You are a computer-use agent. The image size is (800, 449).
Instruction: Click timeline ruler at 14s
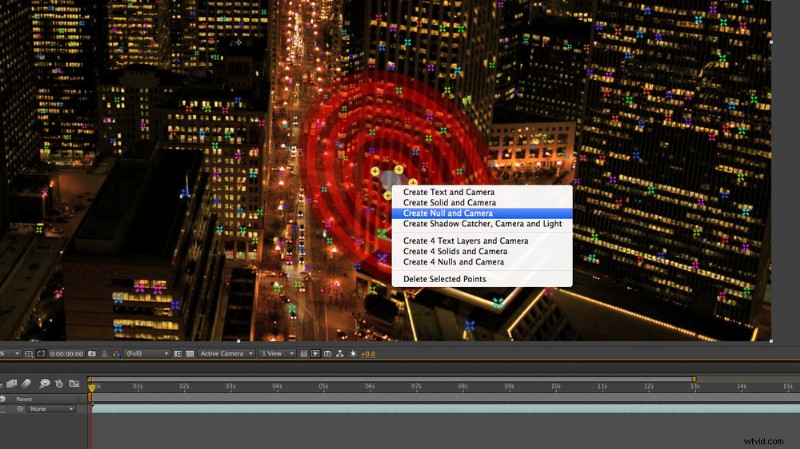741,387
